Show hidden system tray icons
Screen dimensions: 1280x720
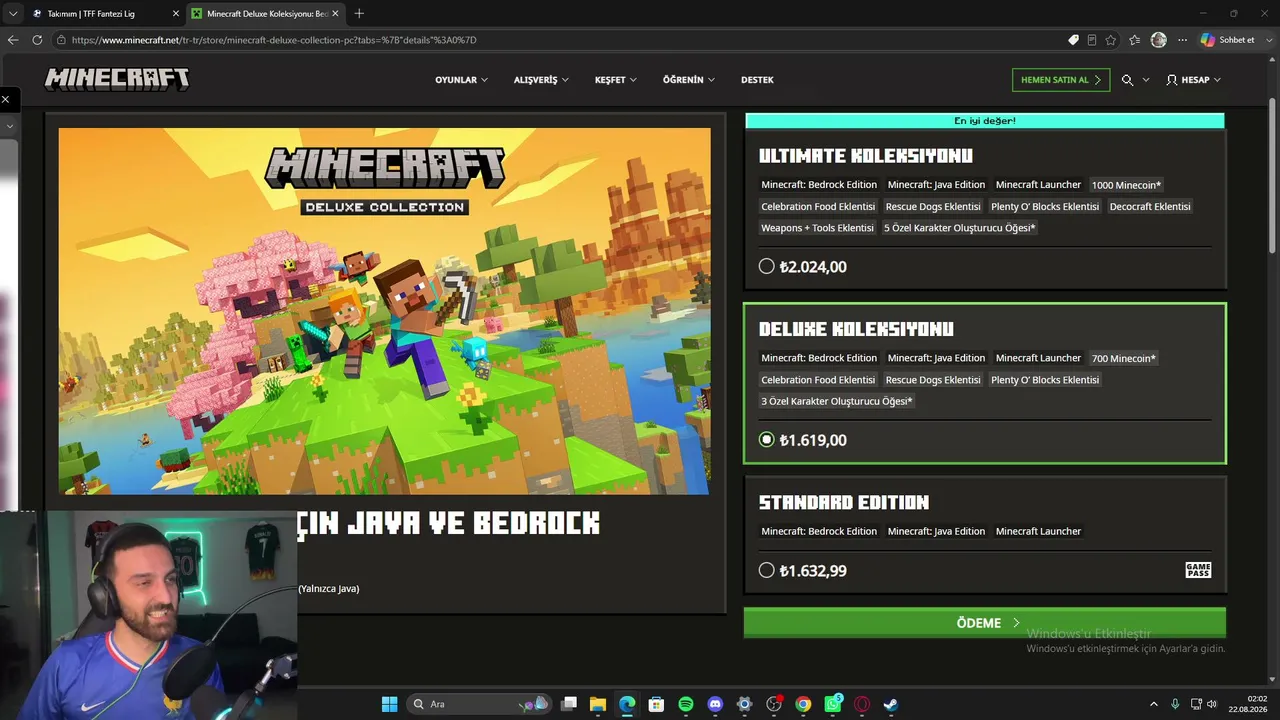tap(1153, 704)
